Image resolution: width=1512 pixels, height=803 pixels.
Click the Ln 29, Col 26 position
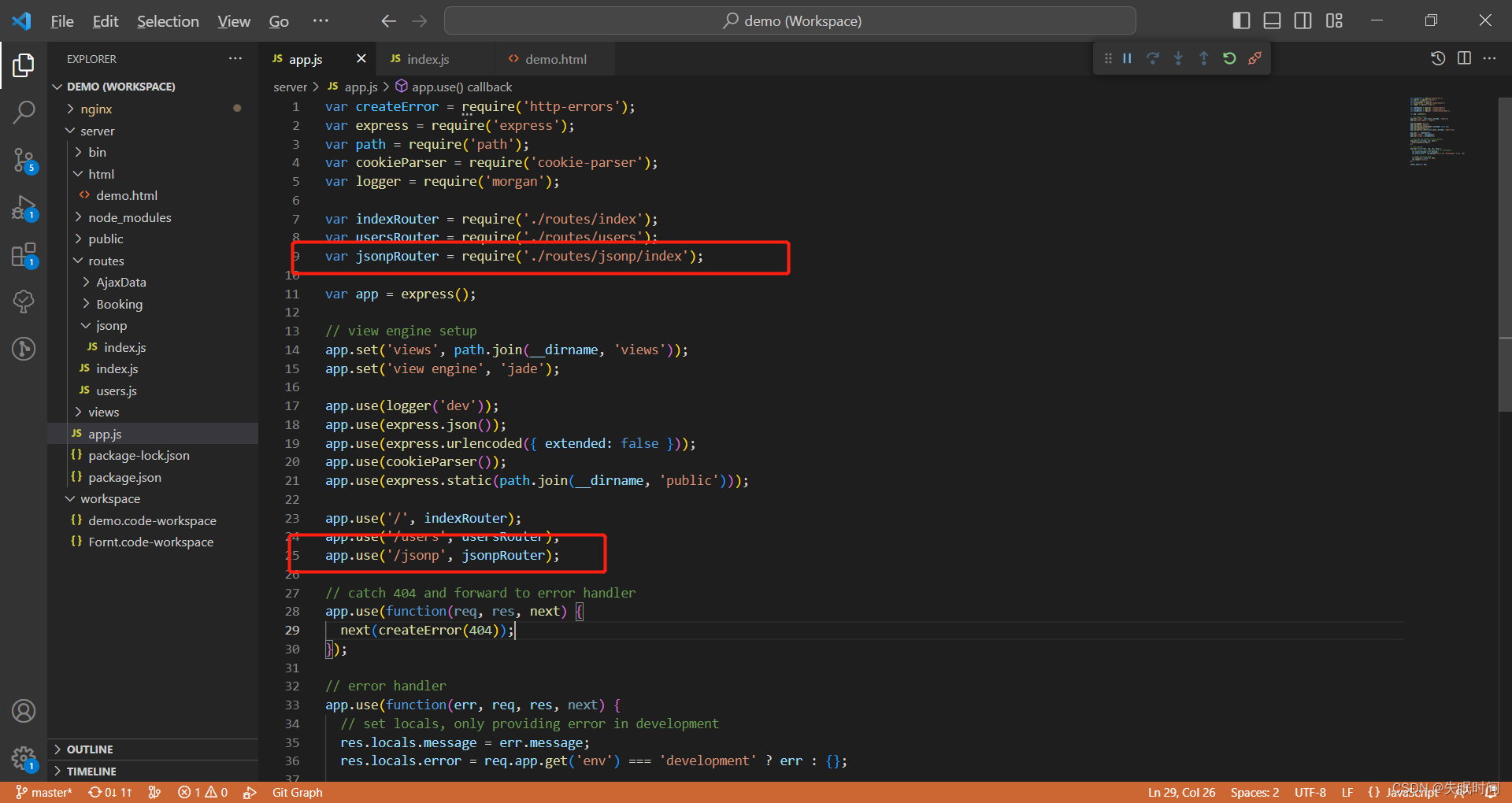1181,792
